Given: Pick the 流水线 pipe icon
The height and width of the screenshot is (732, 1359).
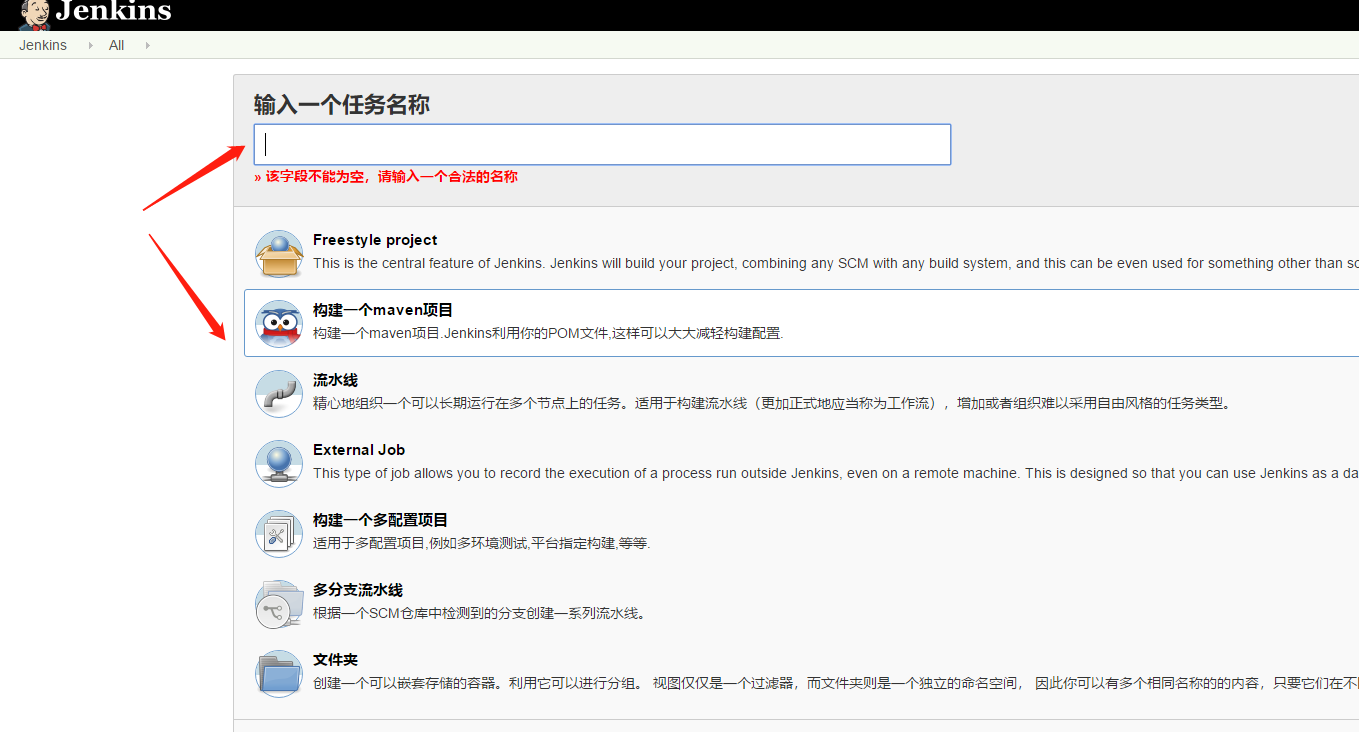Looking at the screenshot, I should (x=279, y=394).
